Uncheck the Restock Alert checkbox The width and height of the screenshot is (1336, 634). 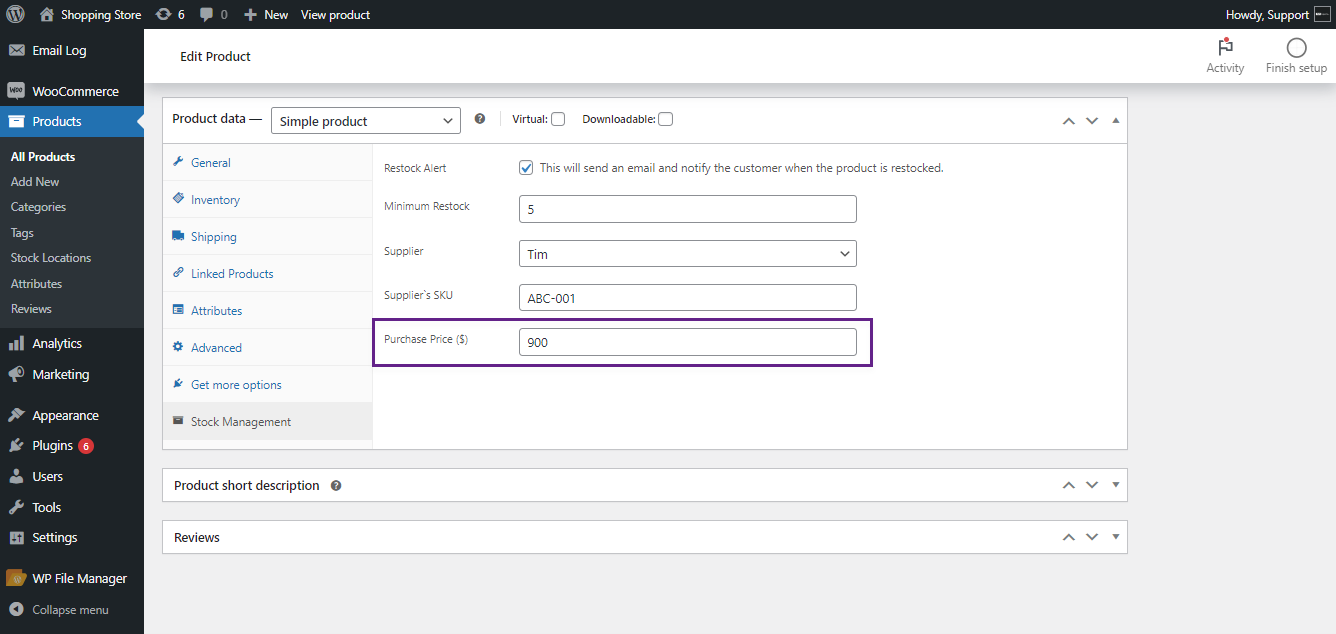(x=526, y=168)
